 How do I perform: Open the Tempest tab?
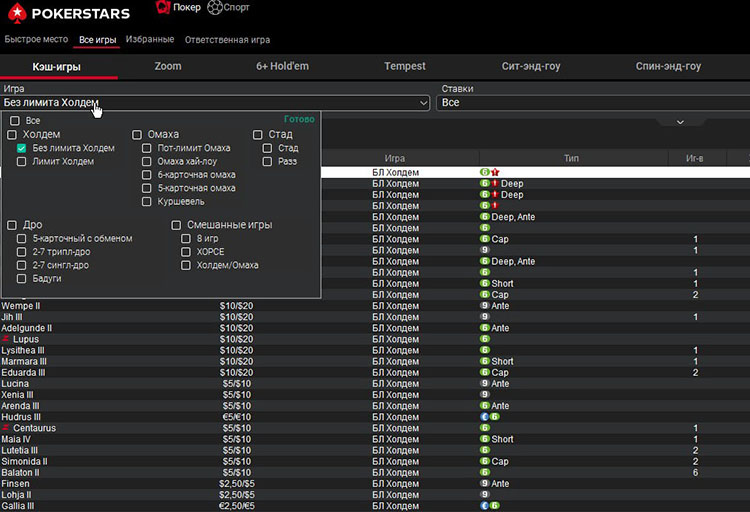[x=405, y=66]
